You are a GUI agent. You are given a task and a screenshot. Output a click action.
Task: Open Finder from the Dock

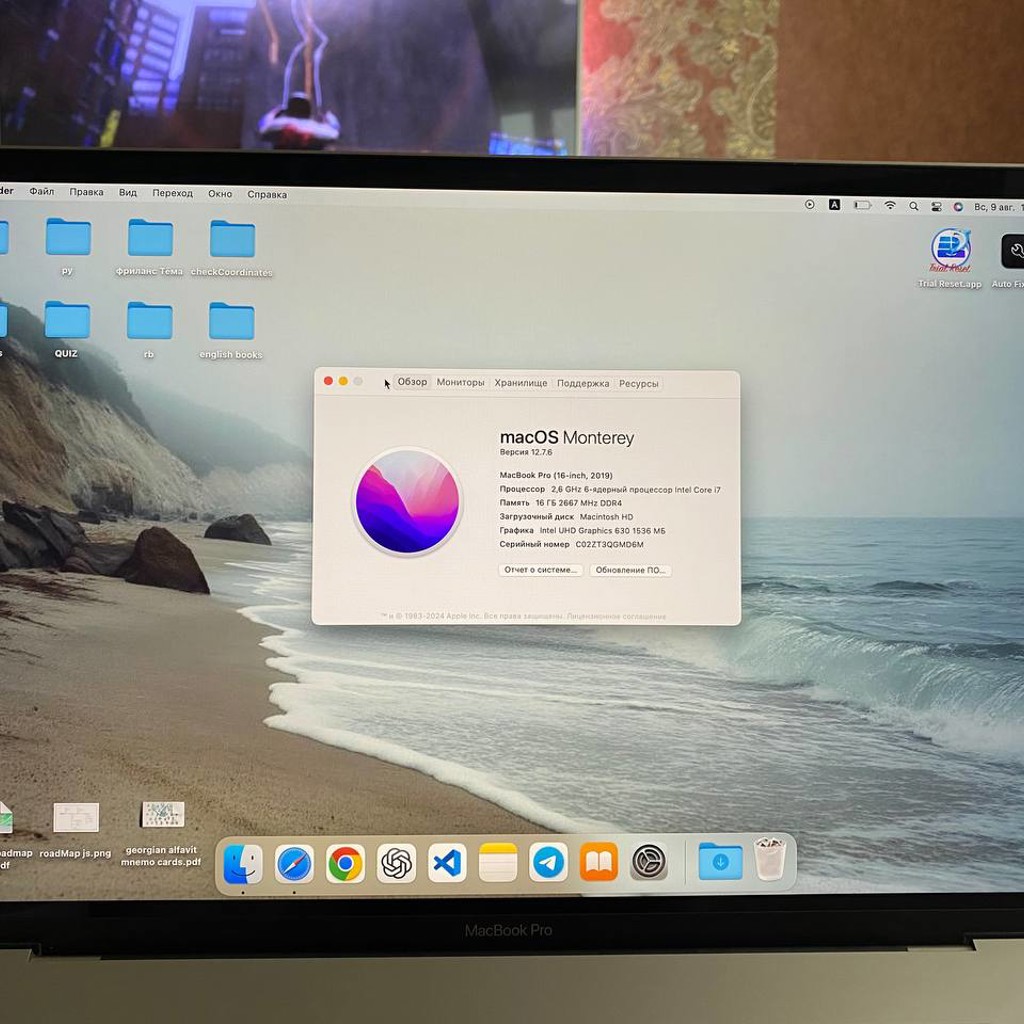click(x=243, y=864)
